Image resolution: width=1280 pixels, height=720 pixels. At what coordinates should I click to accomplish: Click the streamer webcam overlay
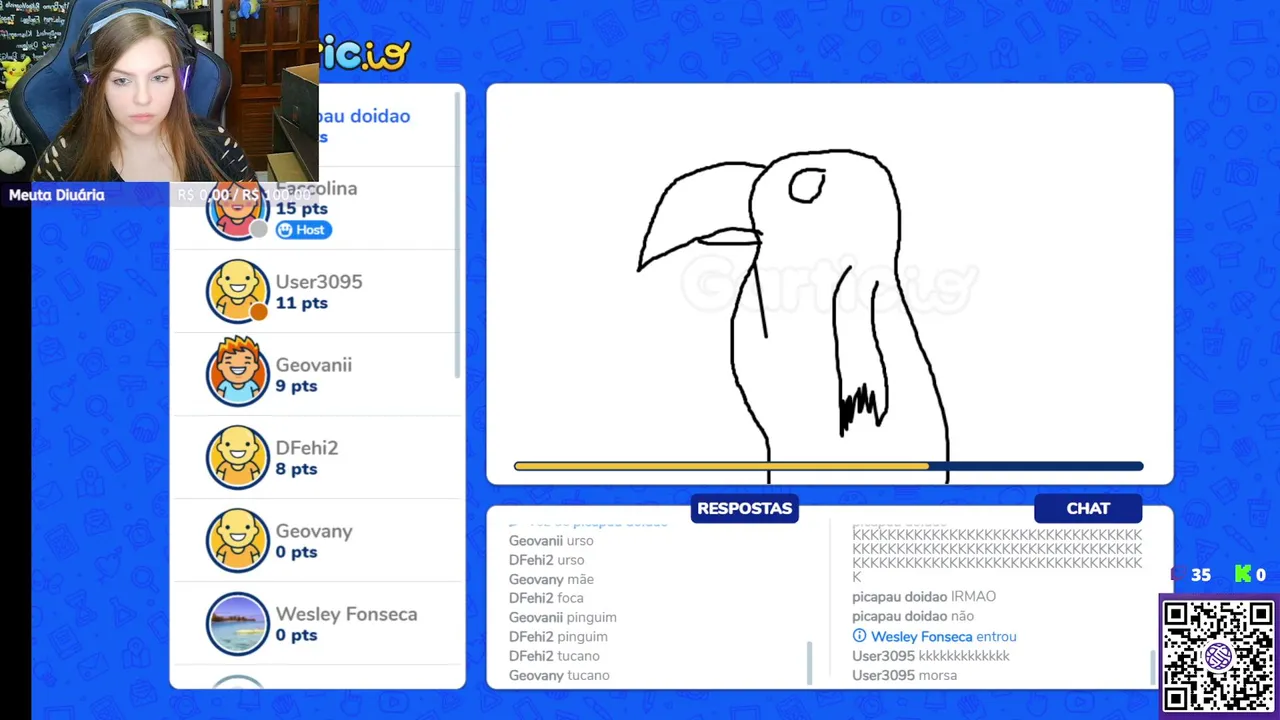point(159,90)
